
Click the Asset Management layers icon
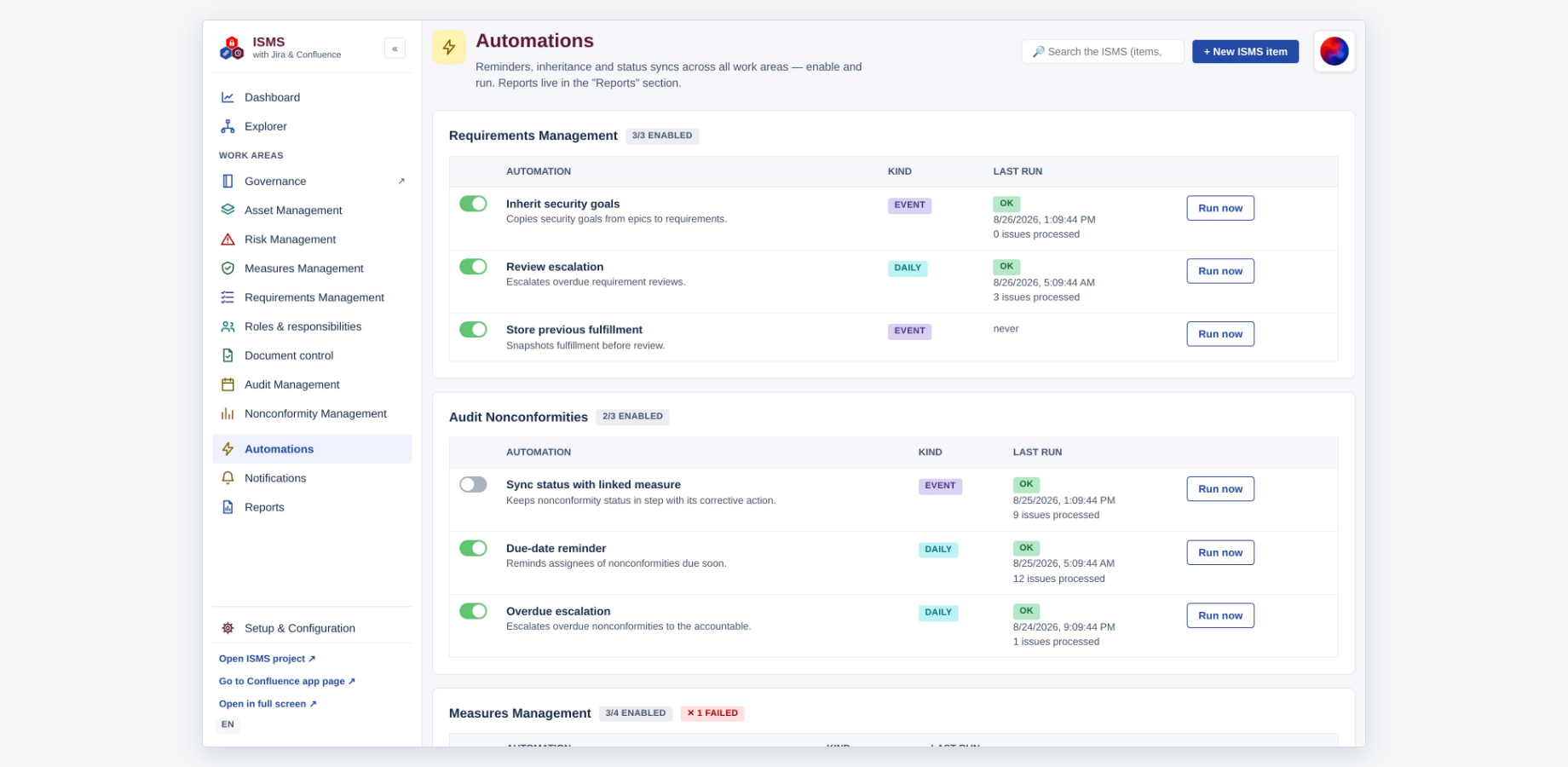tap(228, 210)
